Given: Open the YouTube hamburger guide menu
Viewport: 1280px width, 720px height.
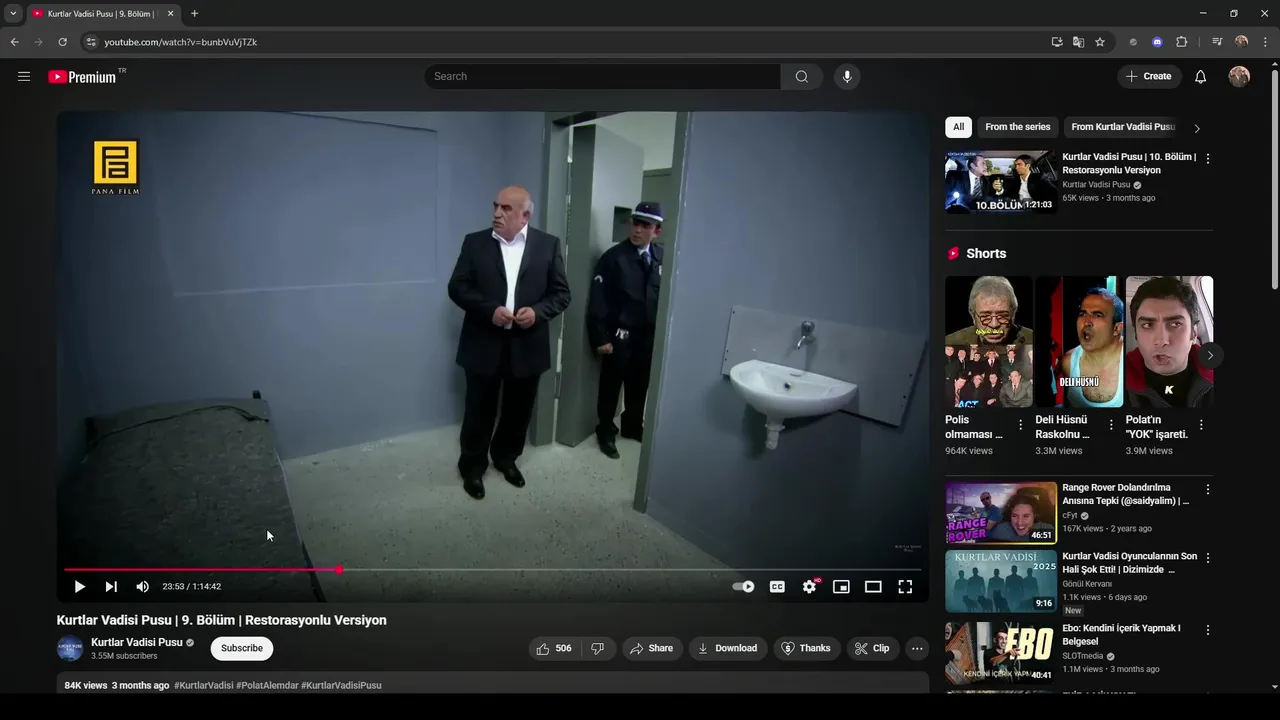Looking at the screenshot, I should tap(24, 76).
